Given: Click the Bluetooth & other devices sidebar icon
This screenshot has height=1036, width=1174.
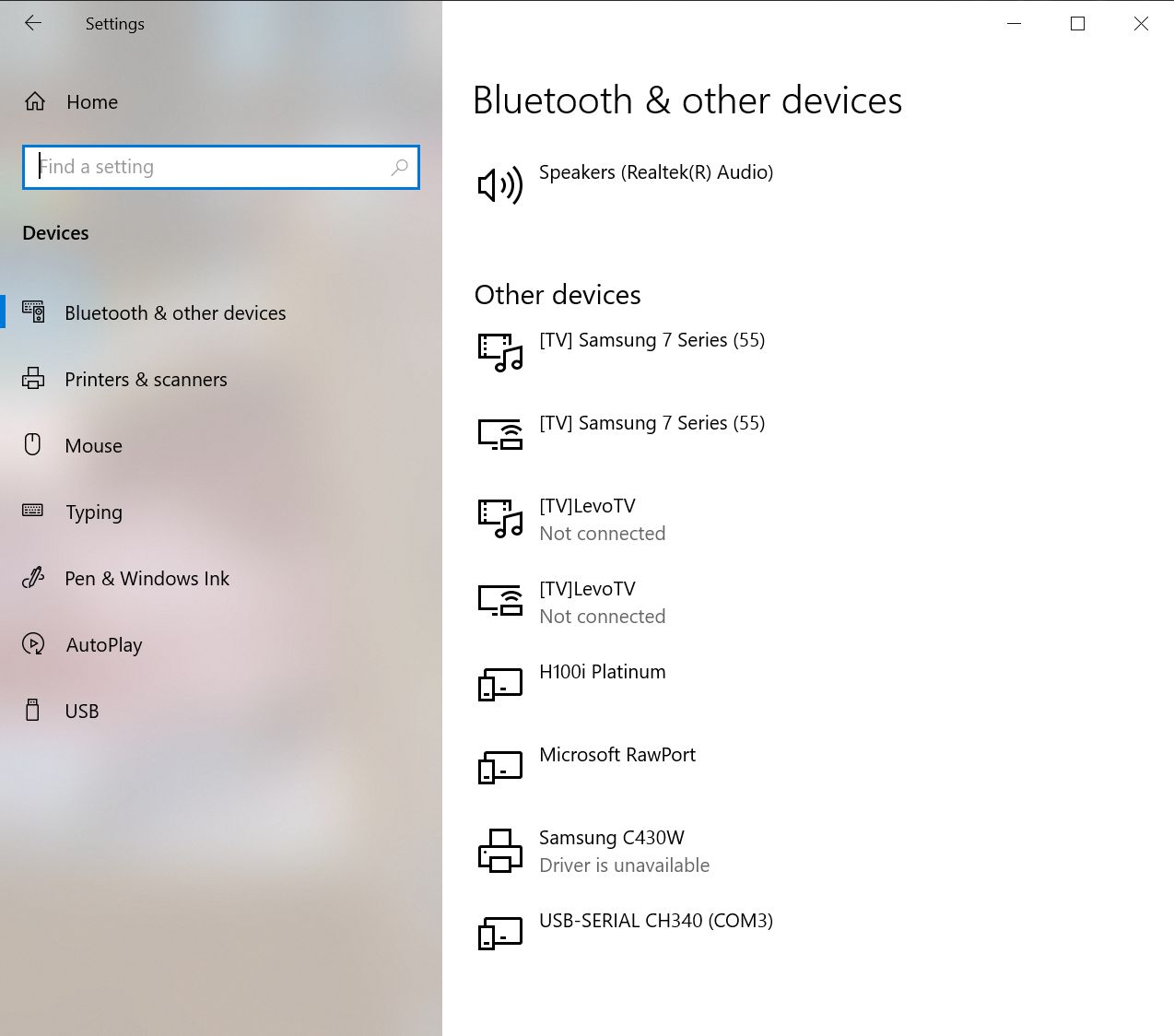Looking at the screenshot, I should (33, 312).
